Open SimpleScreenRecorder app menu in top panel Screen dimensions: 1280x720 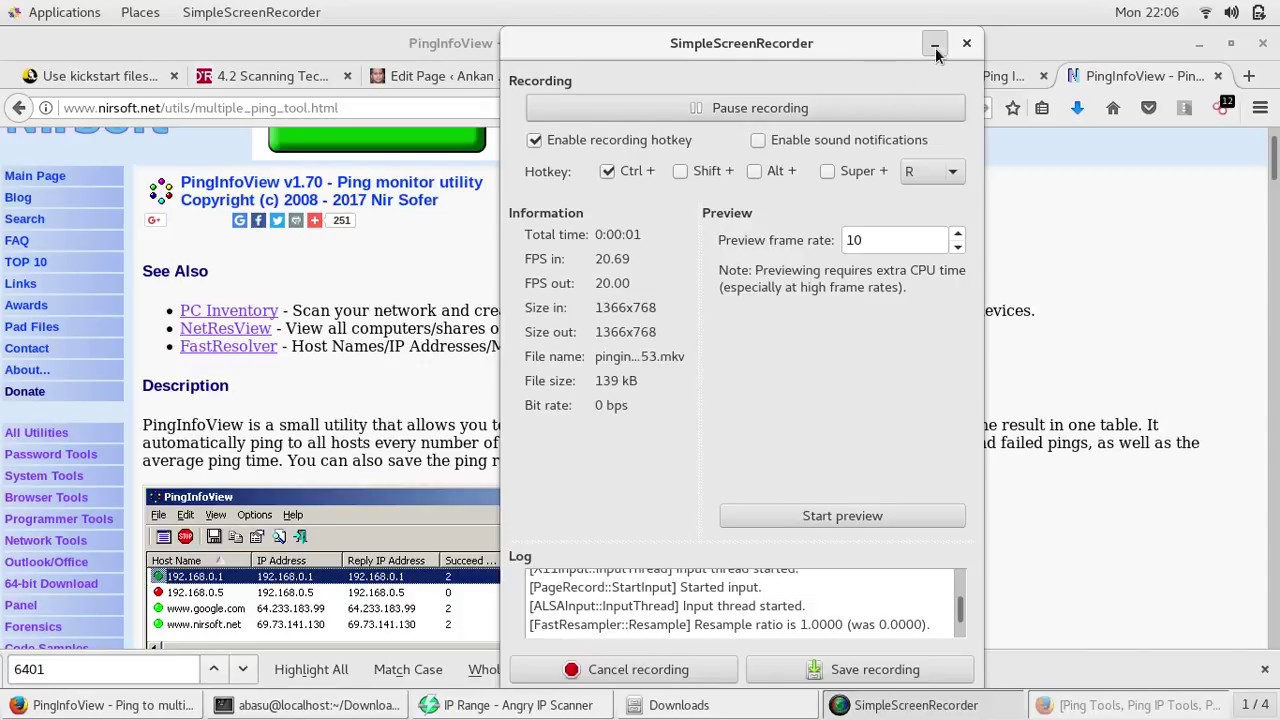(x=251, y=12)
